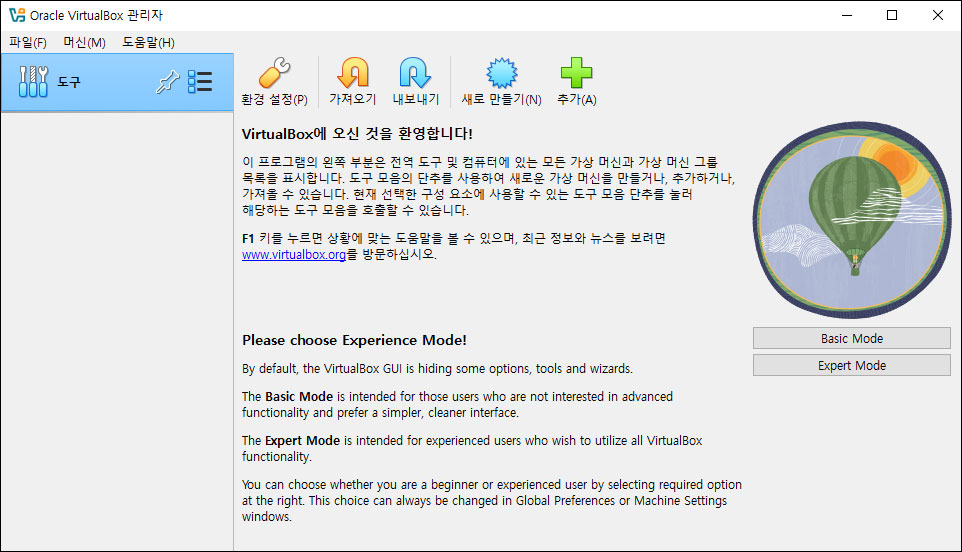
Task: Open 환경 설정(P) preferences wrench icon
Action: (274, 73)
